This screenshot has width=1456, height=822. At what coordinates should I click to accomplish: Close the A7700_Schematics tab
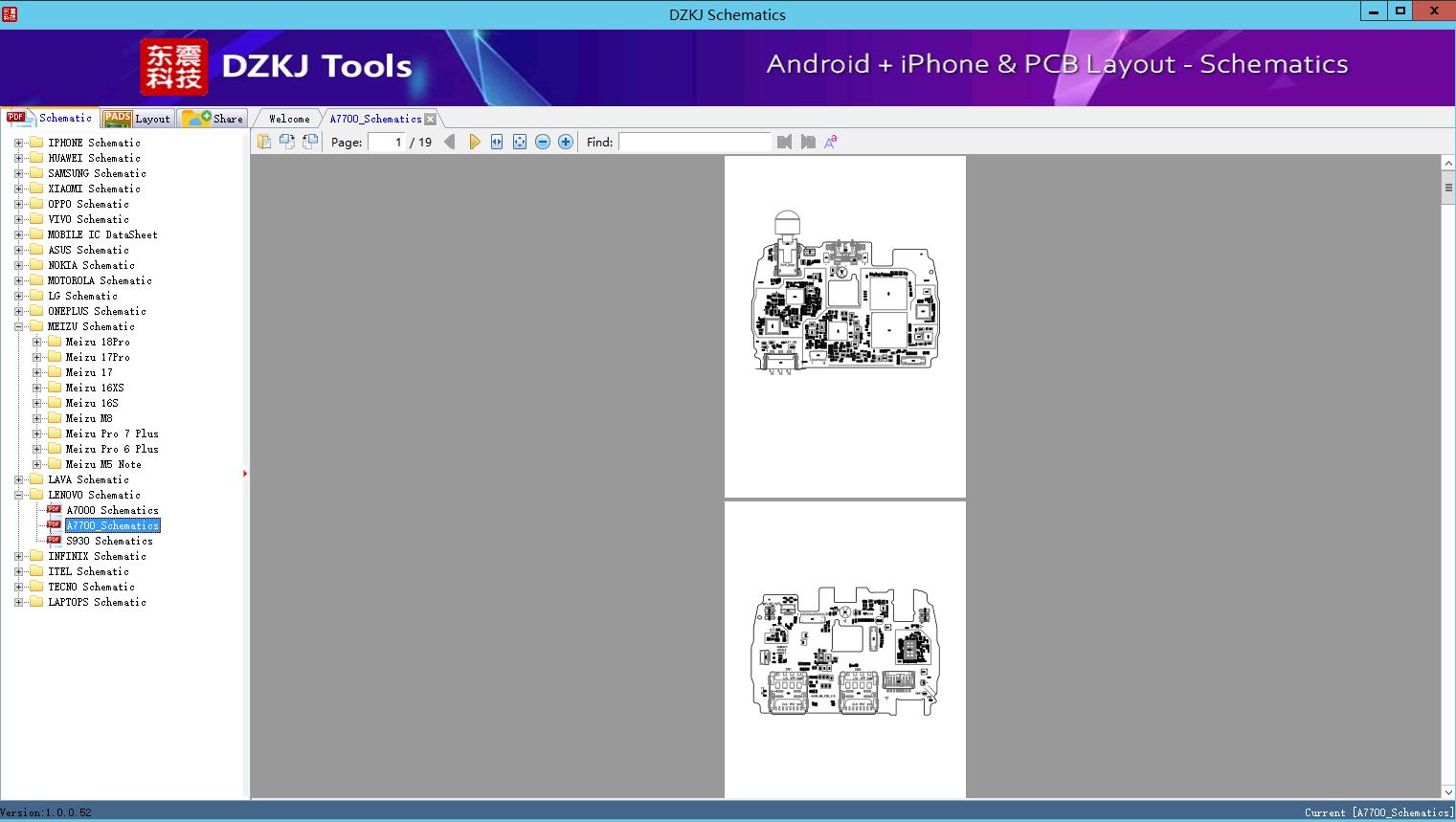tap(431, 119)
